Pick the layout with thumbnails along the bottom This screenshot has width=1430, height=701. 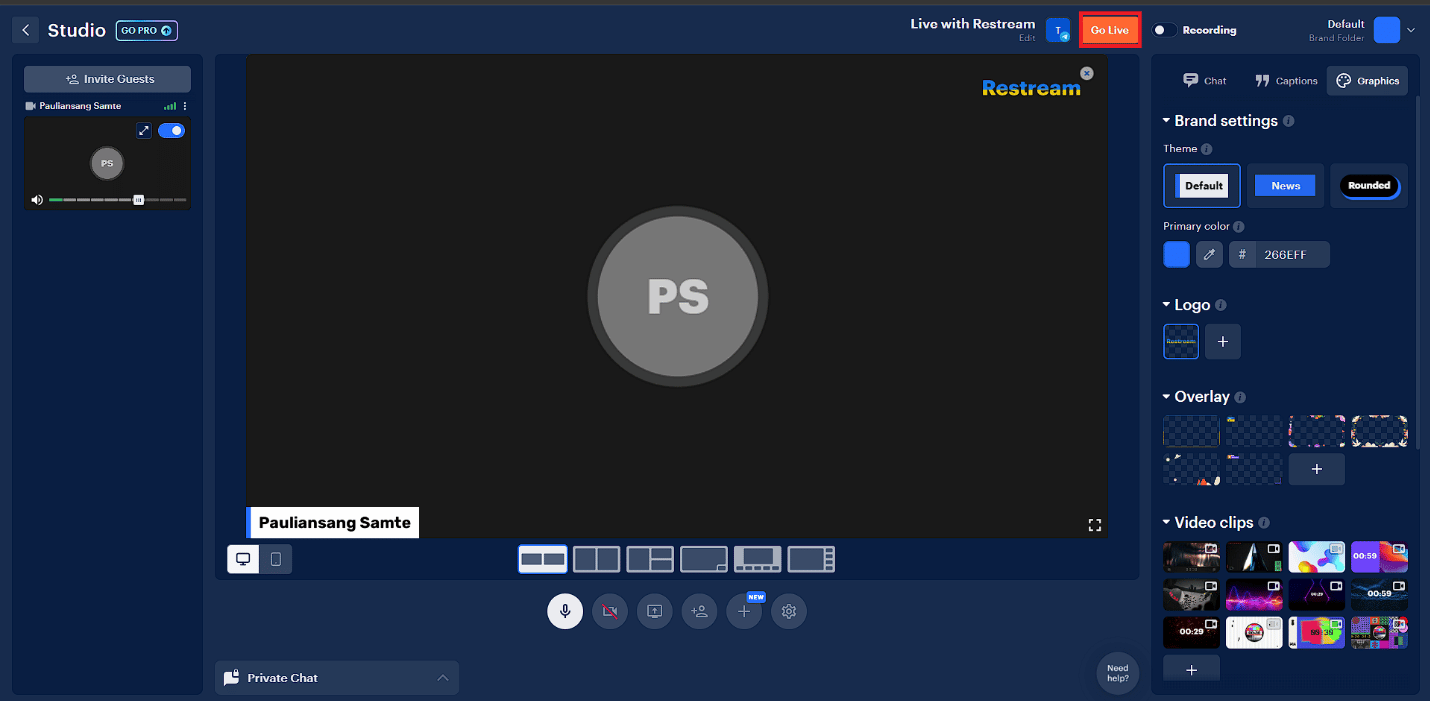coord(758,559)
